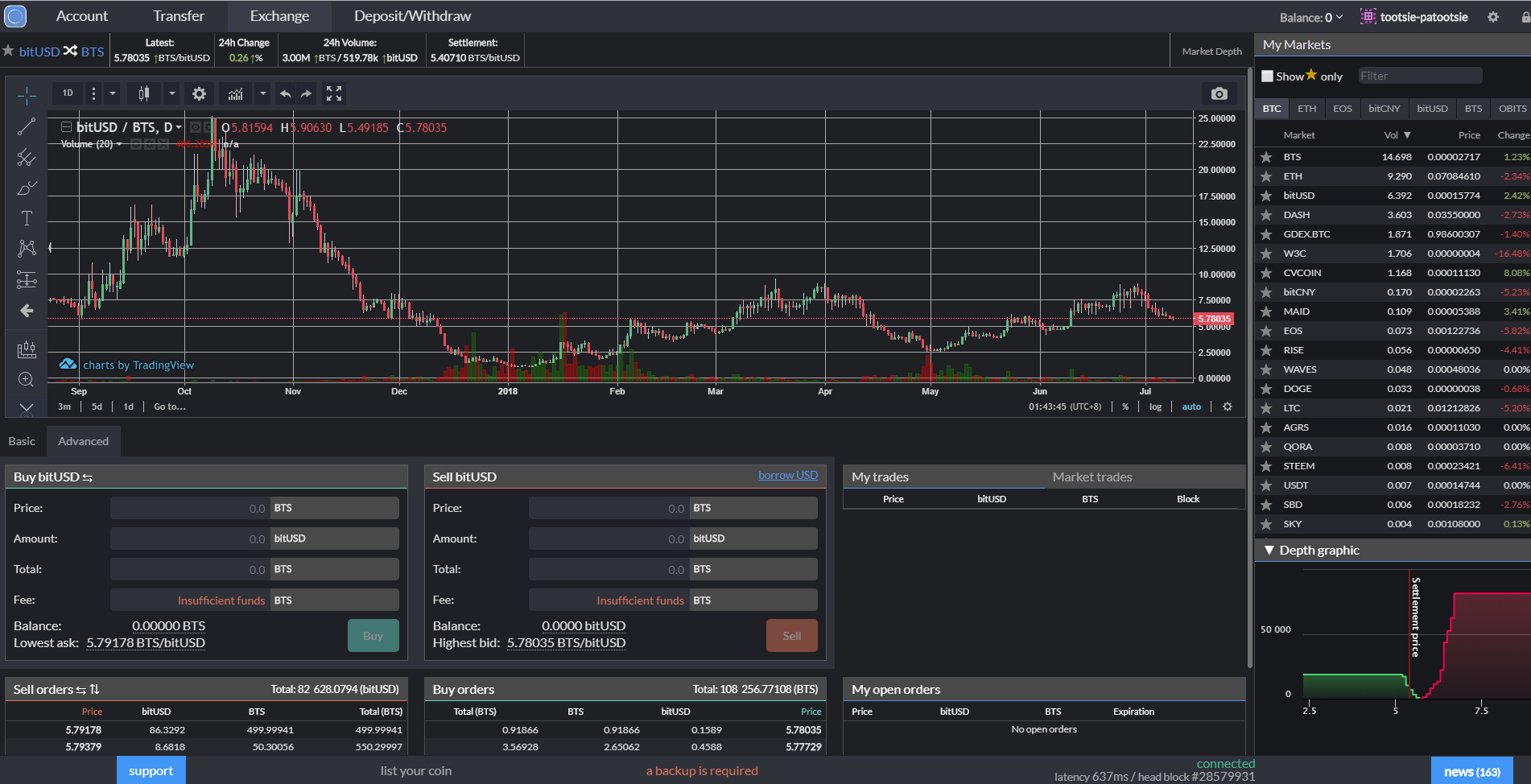The width and height of the screenshot is (1531, 784).
Task: Select the XABCD pattern tool
Action: click(27, 249)
